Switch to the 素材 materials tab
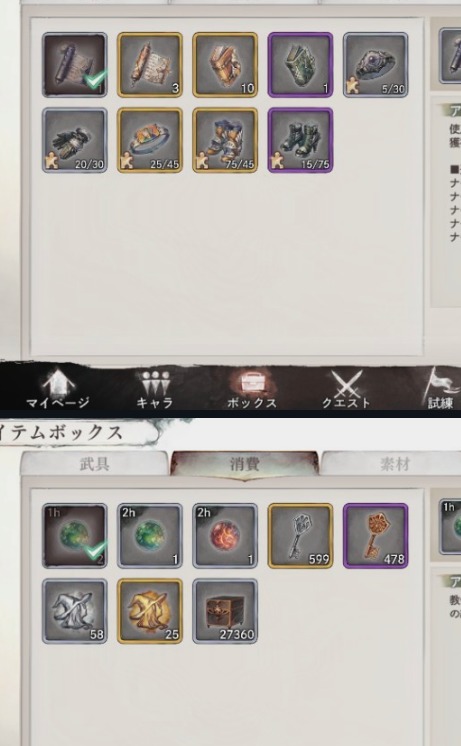This screenshot has height=746, width=461. click(394, 463)
